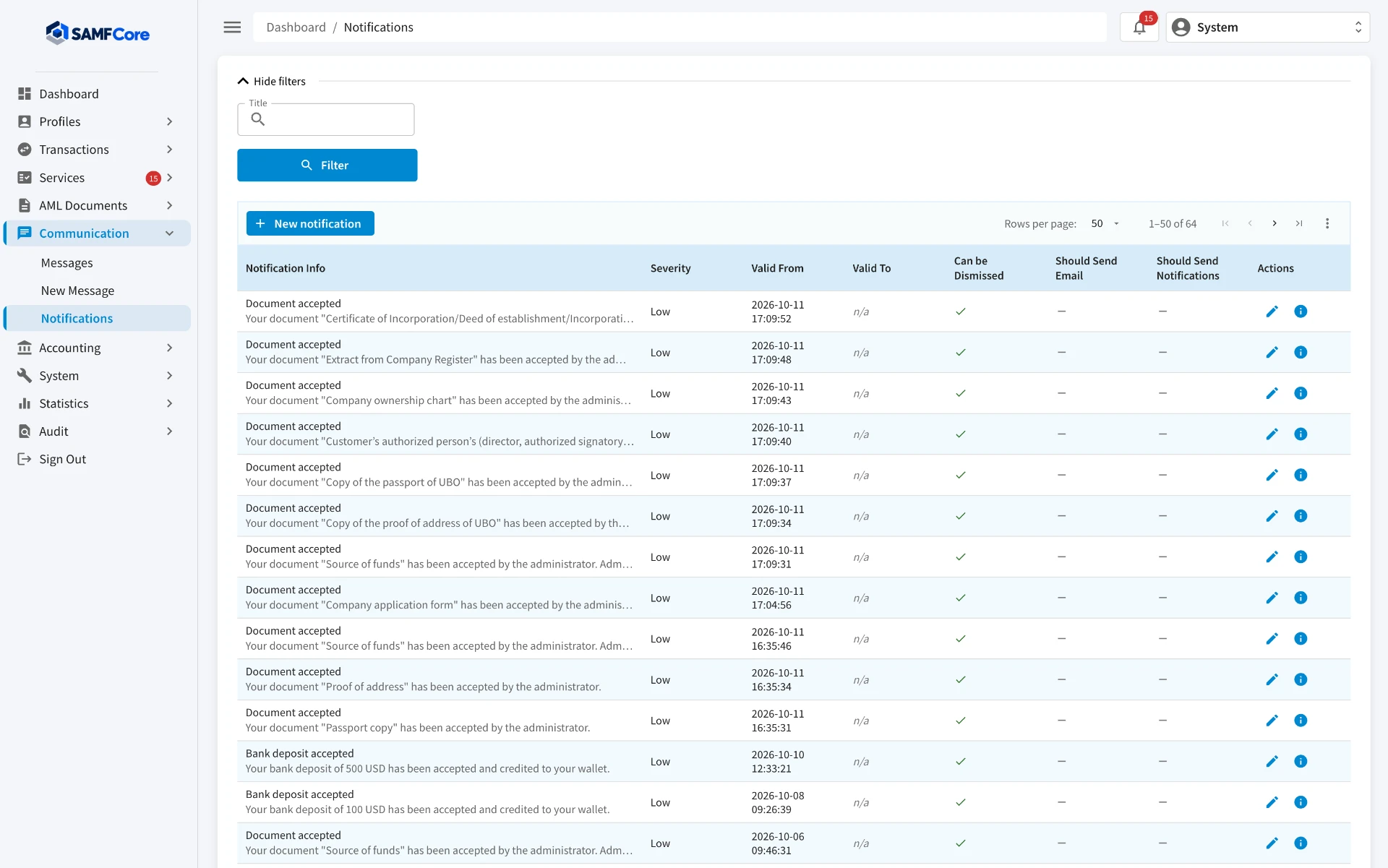The height and width of the screenshot is (868, 1388).
Task: View info for "Extract from Company Register" notification
Action: pos(1301,353)
